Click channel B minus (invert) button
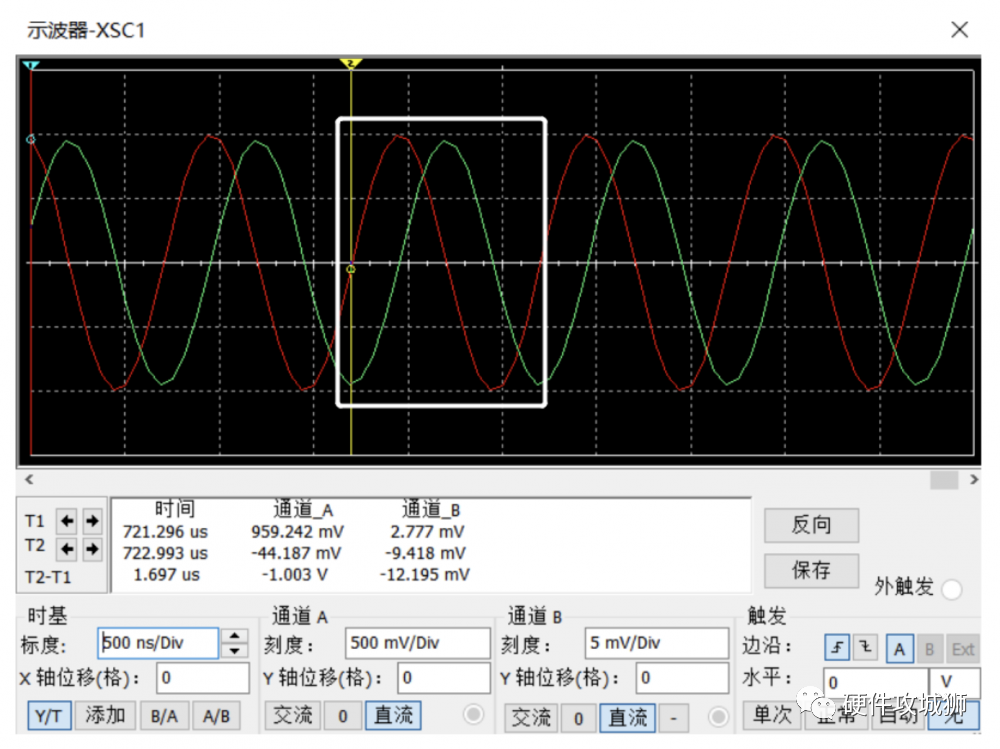Viewport: 1000px width, 749px height. tap(673, 718)
